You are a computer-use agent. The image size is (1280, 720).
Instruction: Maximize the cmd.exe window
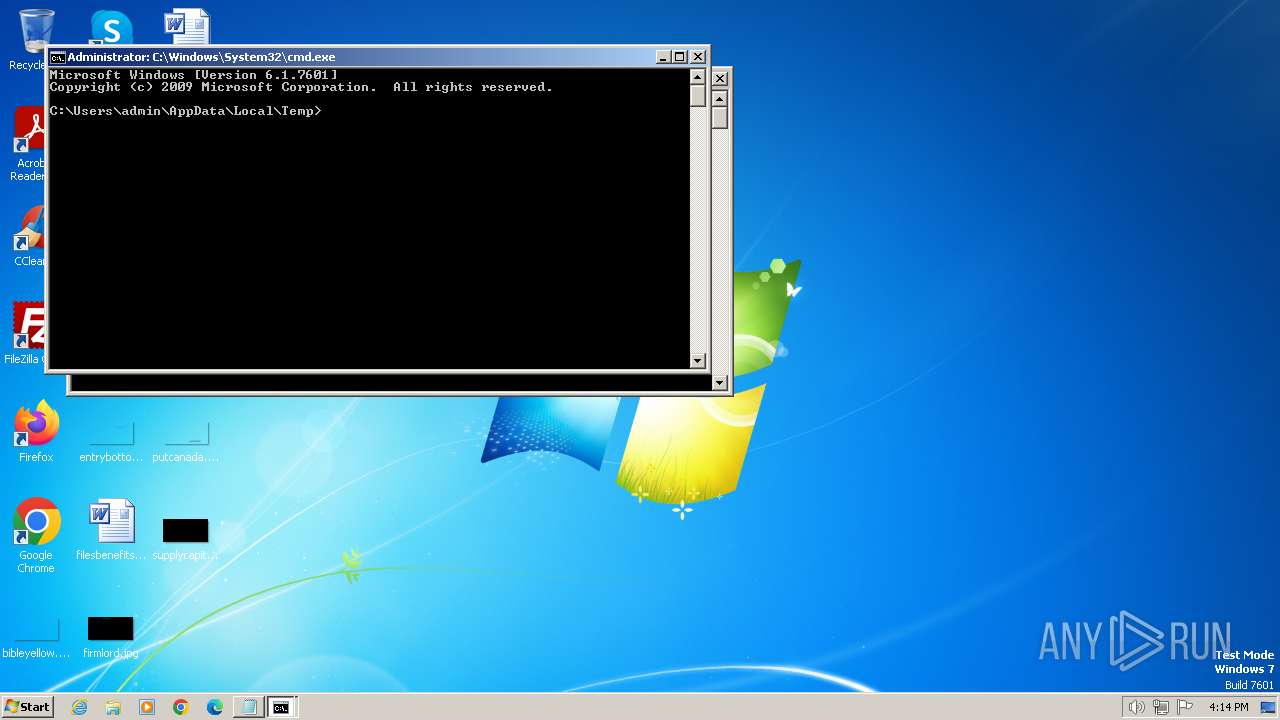pos(680,57)
